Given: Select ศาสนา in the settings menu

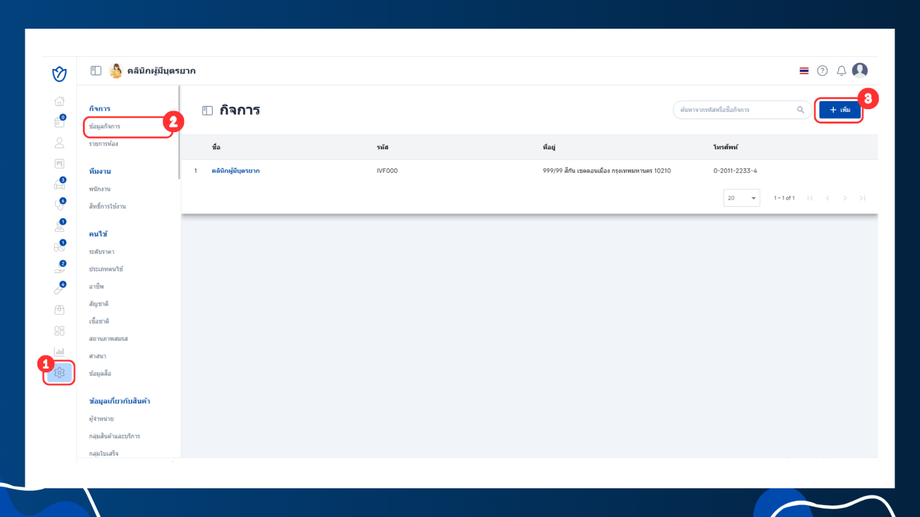Looking at the screenshot, I should point(97,356).
